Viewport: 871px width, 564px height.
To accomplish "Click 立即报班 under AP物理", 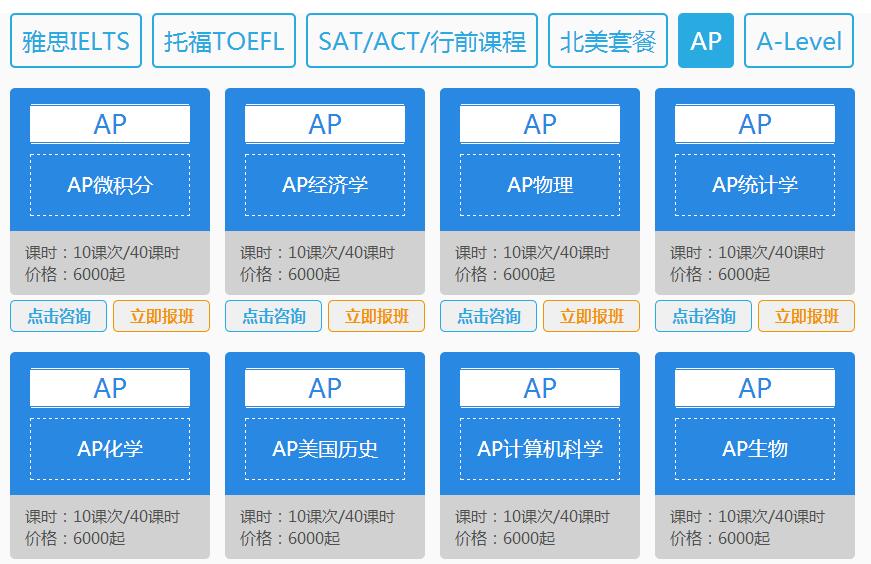I will click(592, 316).
